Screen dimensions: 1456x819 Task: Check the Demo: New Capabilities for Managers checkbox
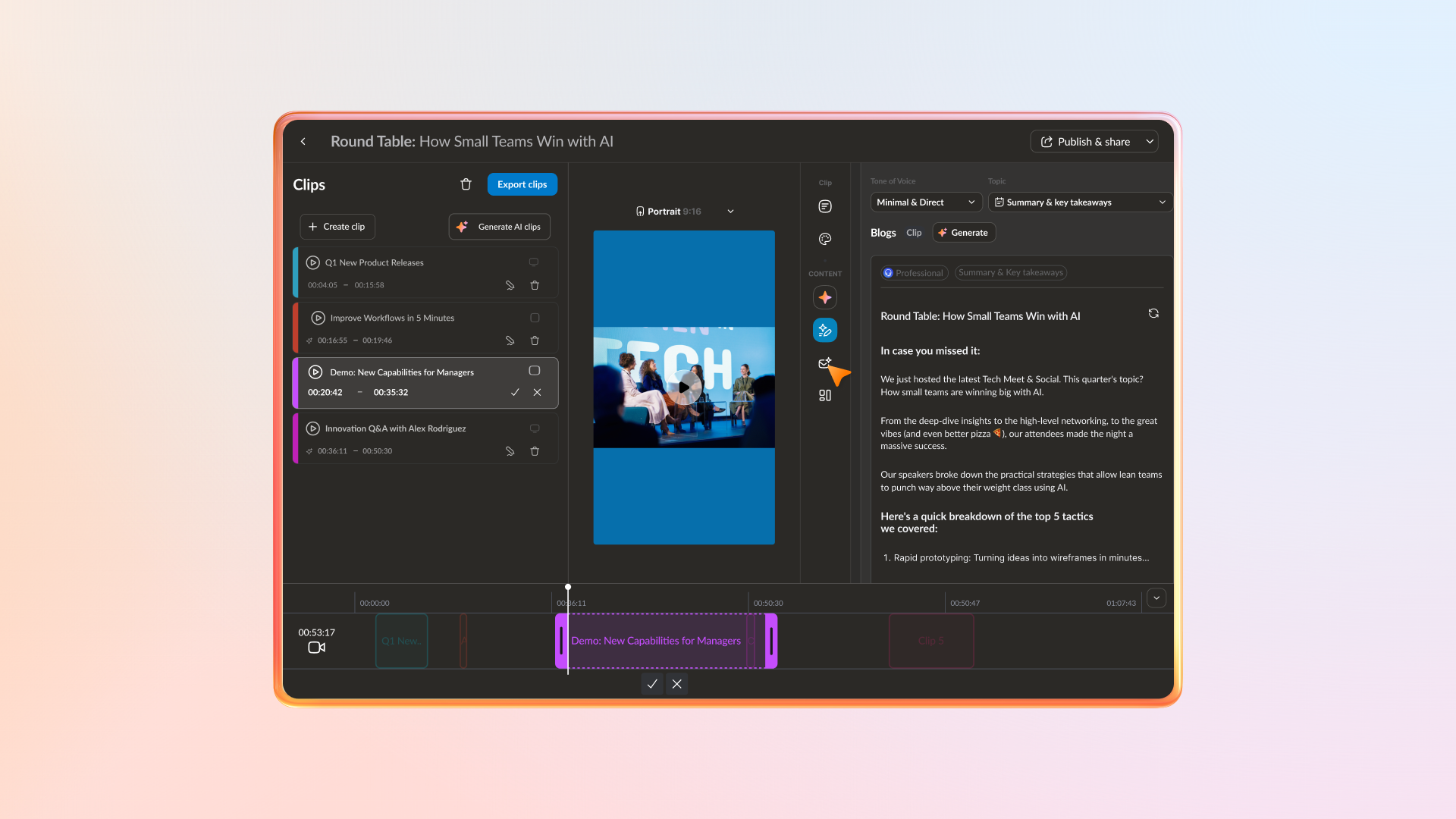coord(534,371)
